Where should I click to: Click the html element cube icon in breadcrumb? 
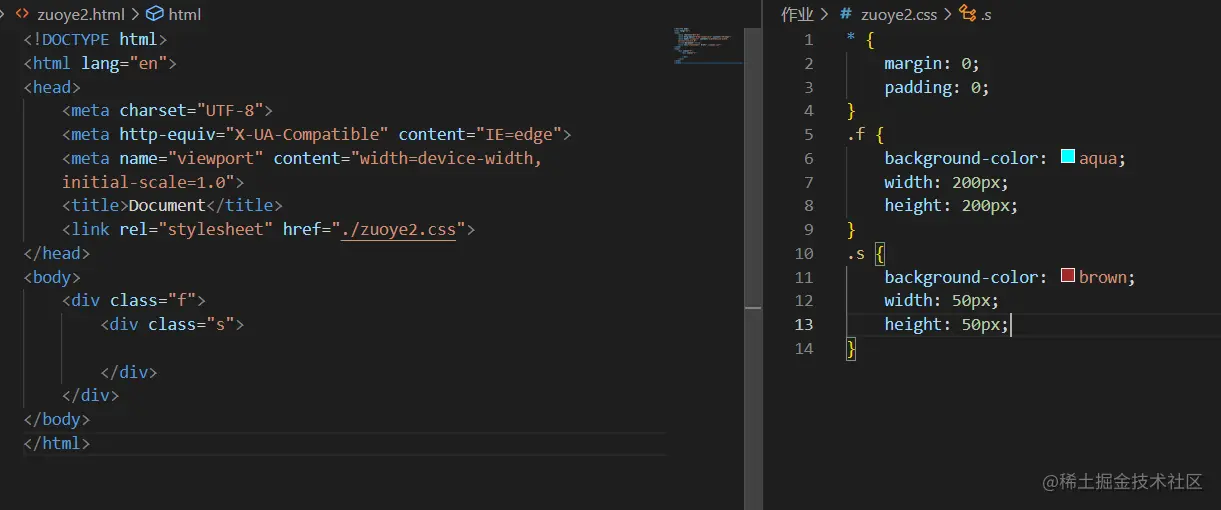pyautogui.click(x=154, y=14)
